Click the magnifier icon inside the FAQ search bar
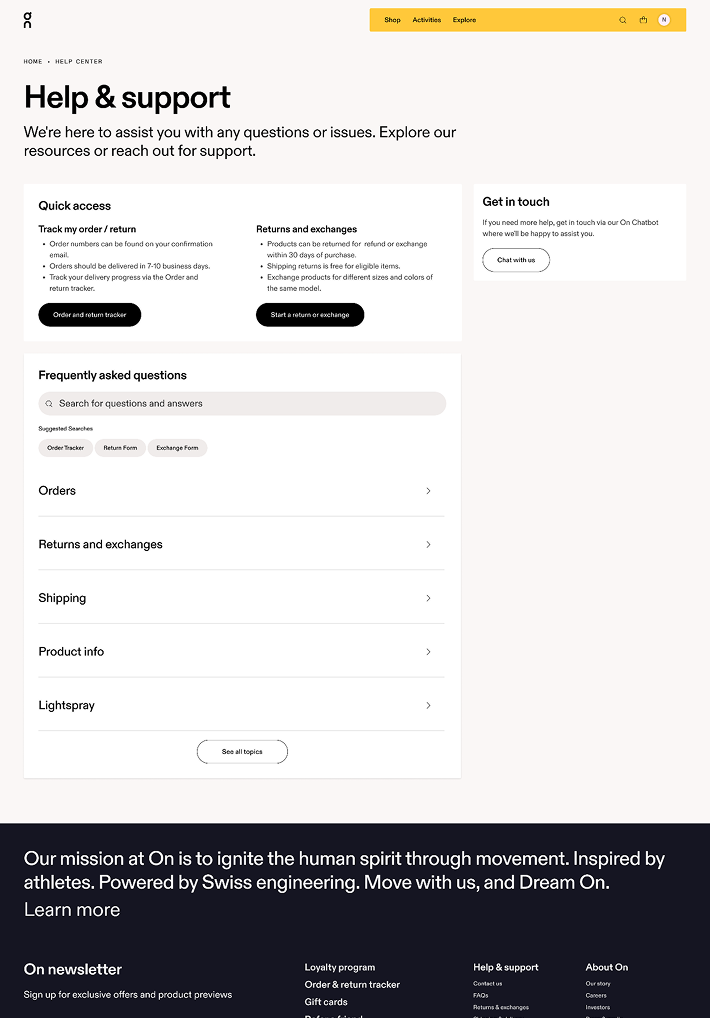Screen dimensions: 710x1018 point(49,403)
